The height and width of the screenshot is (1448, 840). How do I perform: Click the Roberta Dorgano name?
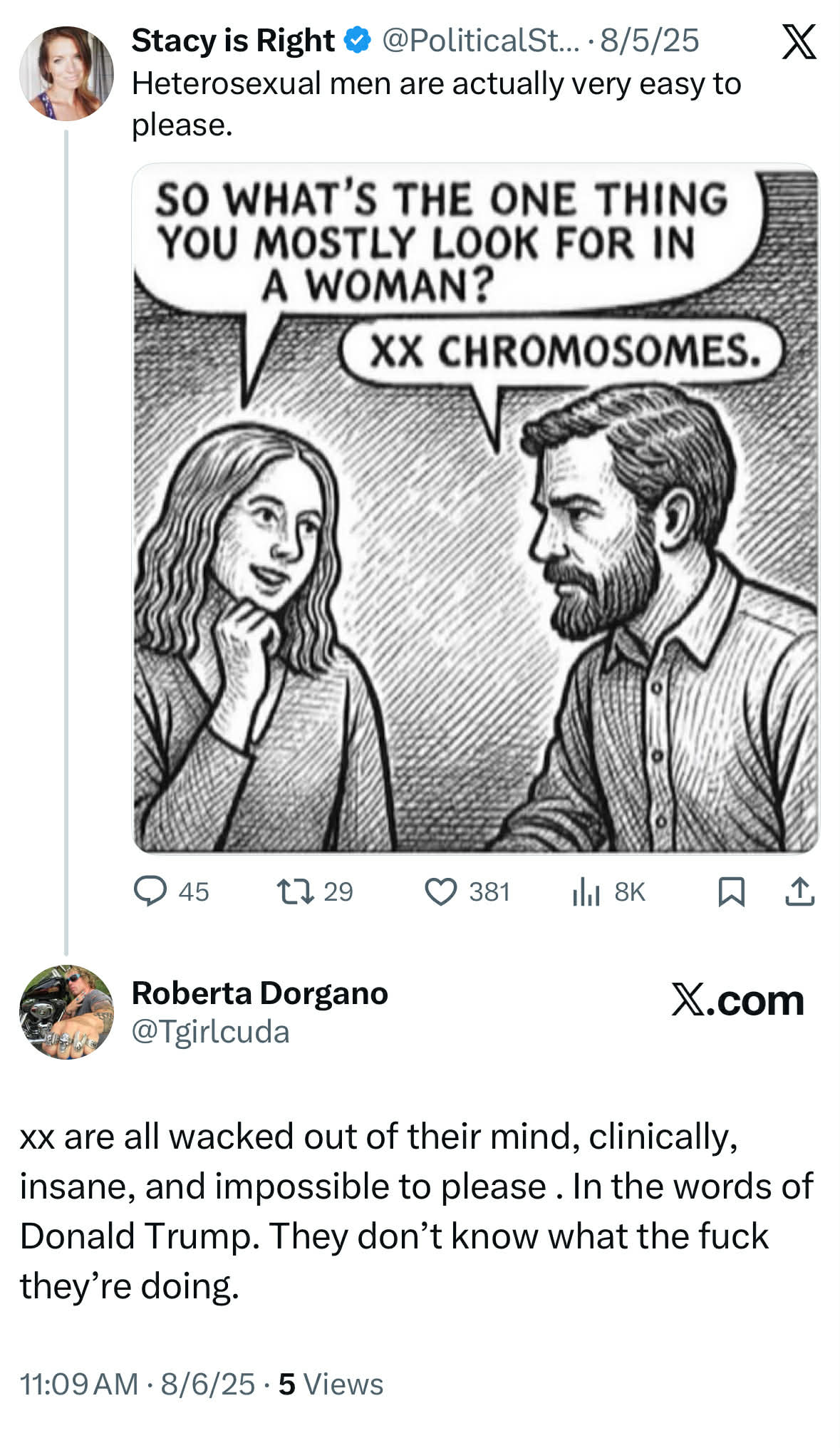pyautogui.click(x=259, y=993)
